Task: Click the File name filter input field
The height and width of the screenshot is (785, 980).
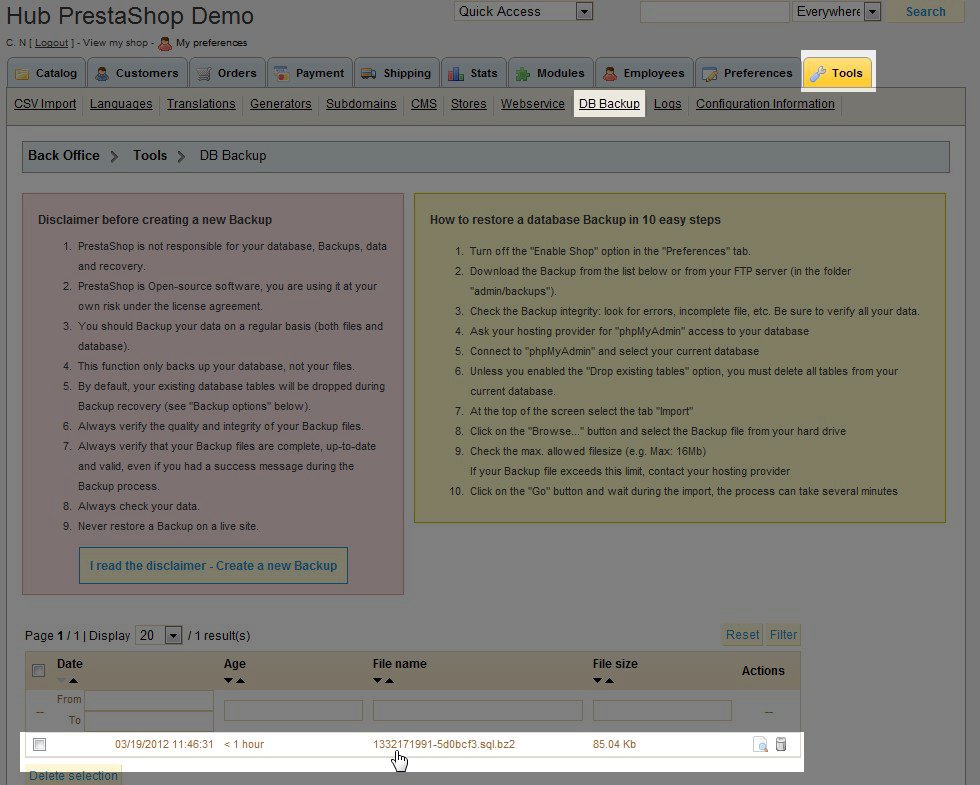Action: point(477,710)
